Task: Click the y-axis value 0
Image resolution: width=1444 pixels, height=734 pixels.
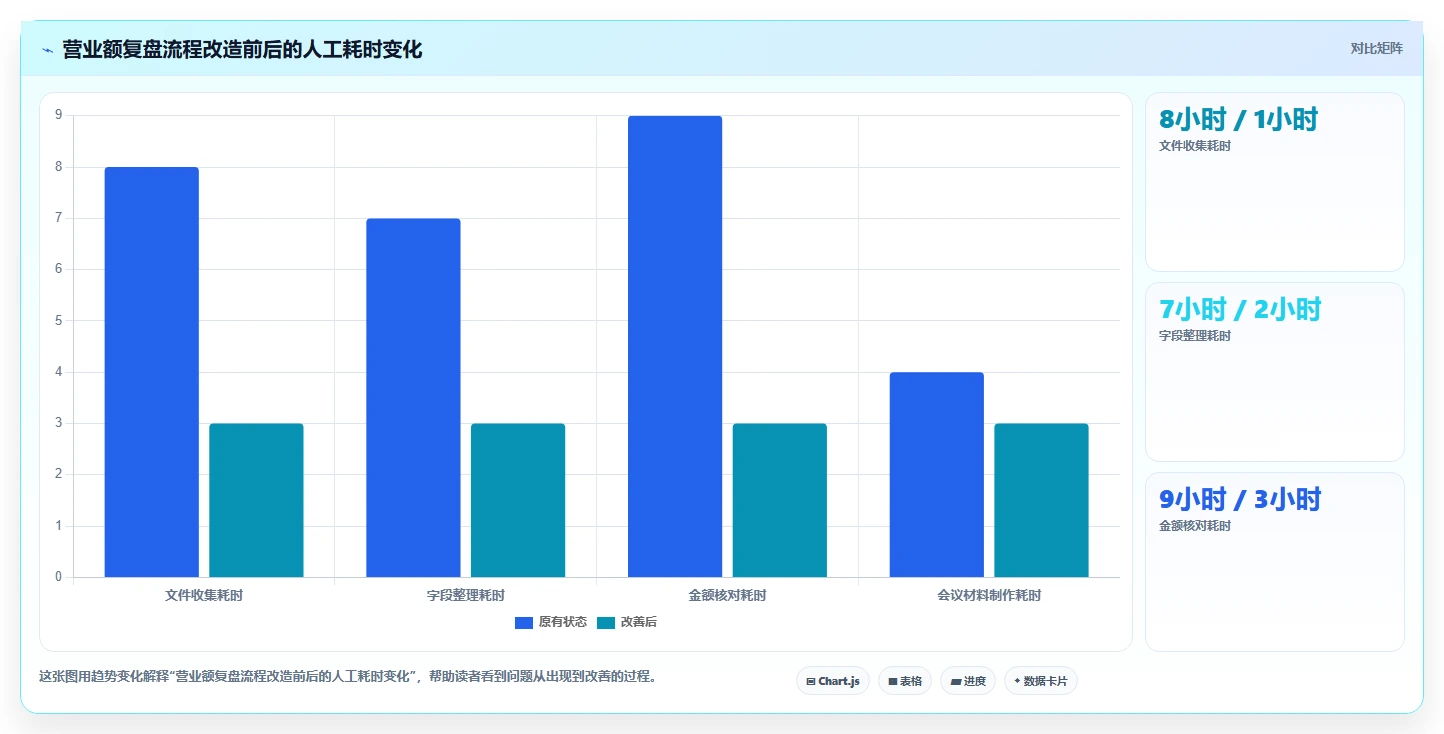Action: click(59, 577)
